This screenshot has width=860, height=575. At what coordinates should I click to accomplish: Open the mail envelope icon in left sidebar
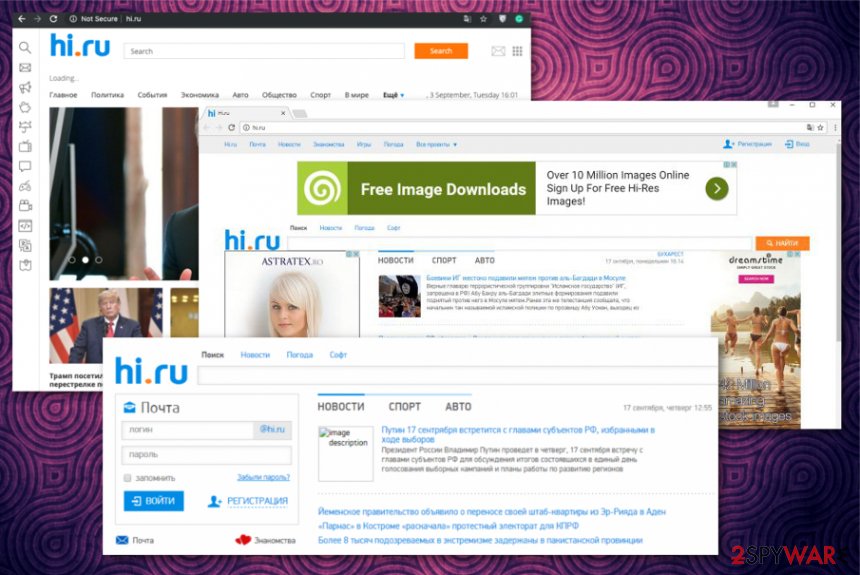click(x=25, y=67)
